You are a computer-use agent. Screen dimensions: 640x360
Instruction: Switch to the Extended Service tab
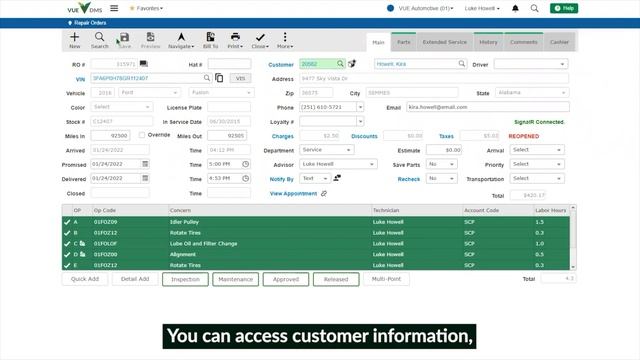444,42
